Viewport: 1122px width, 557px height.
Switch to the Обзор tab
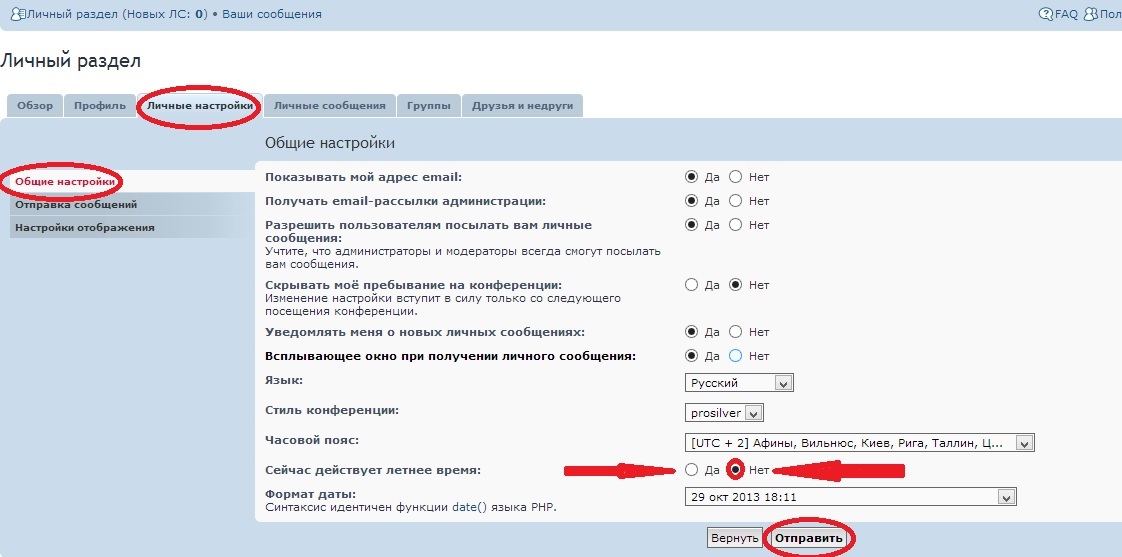[x=35, y=106]
